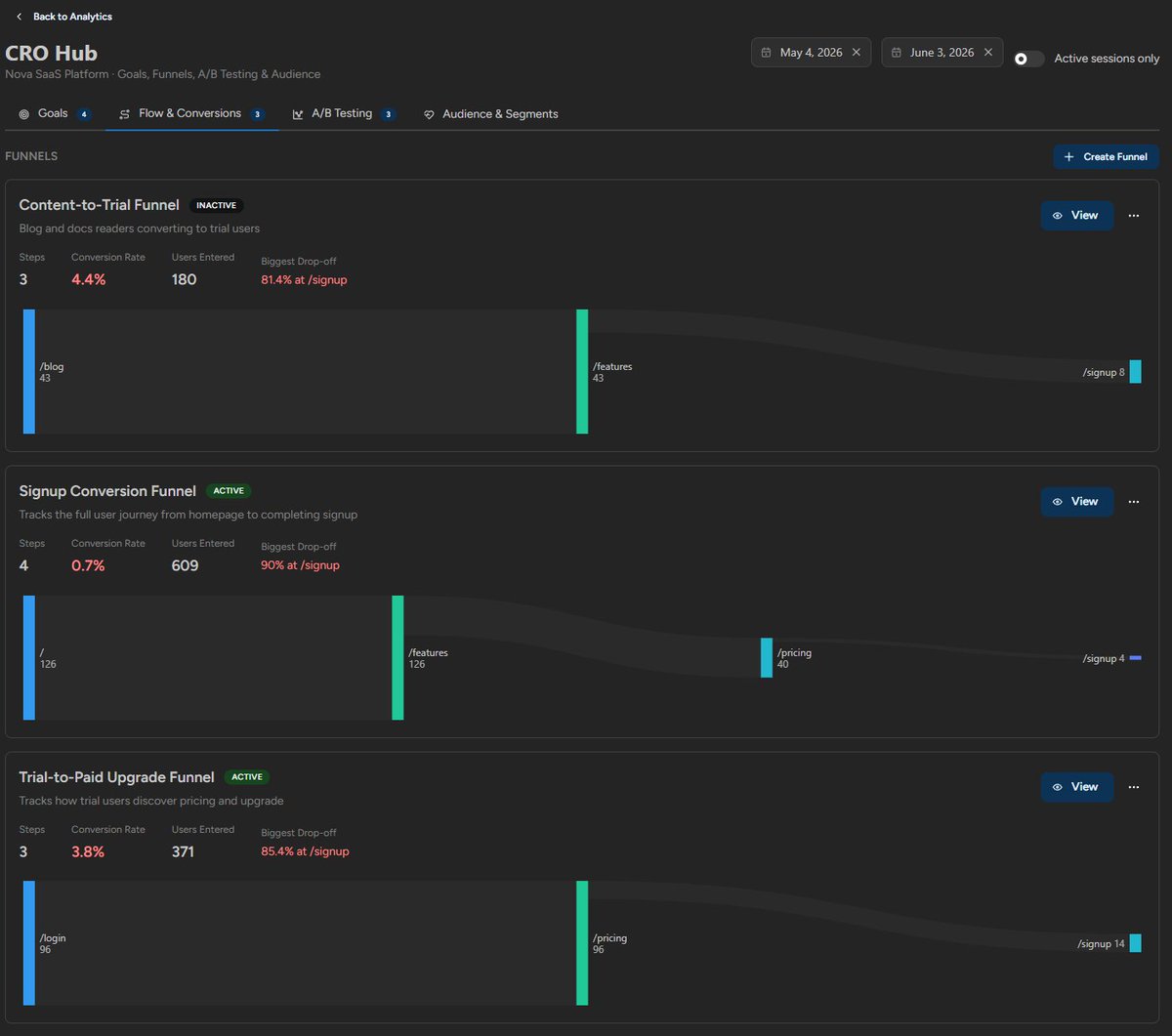Screen dimensions: 1172x1036
Task: Select the /login step bar
Action: coord(29,943)
